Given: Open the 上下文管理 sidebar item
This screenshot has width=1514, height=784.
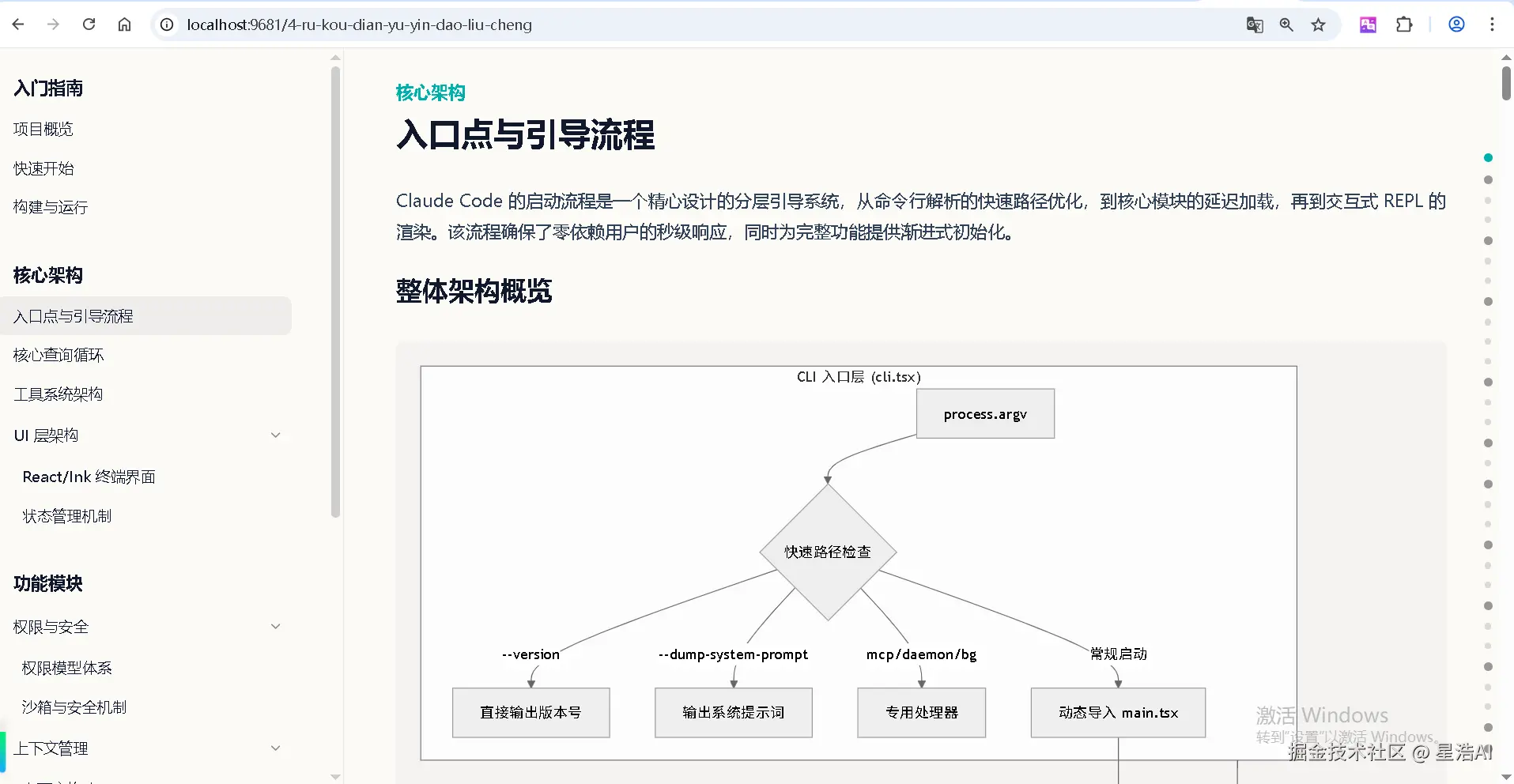Looking at the screenshot, I should 51,748.
